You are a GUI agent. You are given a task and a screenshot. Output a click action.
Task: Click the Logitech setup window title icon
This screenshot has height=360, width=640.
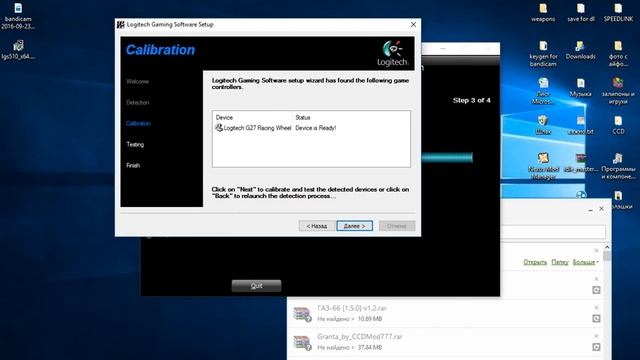(x=120, y=24)
